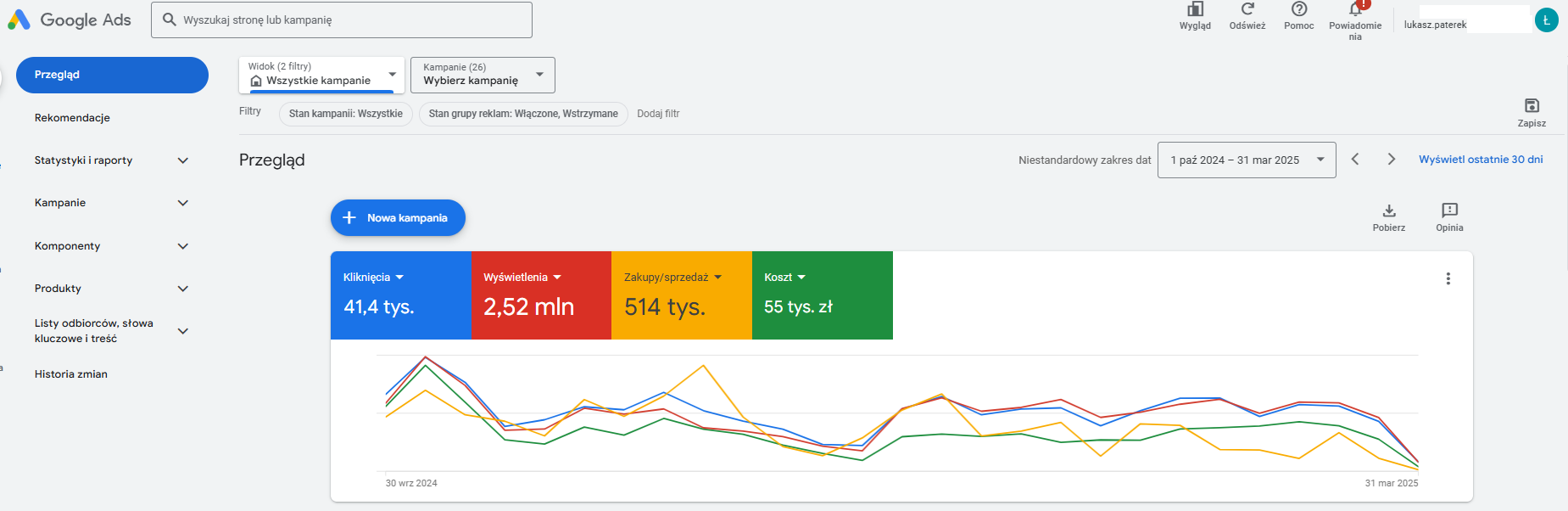Viewport: 1568px width, 511px height.
Task: Select Rekomendacje in the sidebar
Action: 72,118
